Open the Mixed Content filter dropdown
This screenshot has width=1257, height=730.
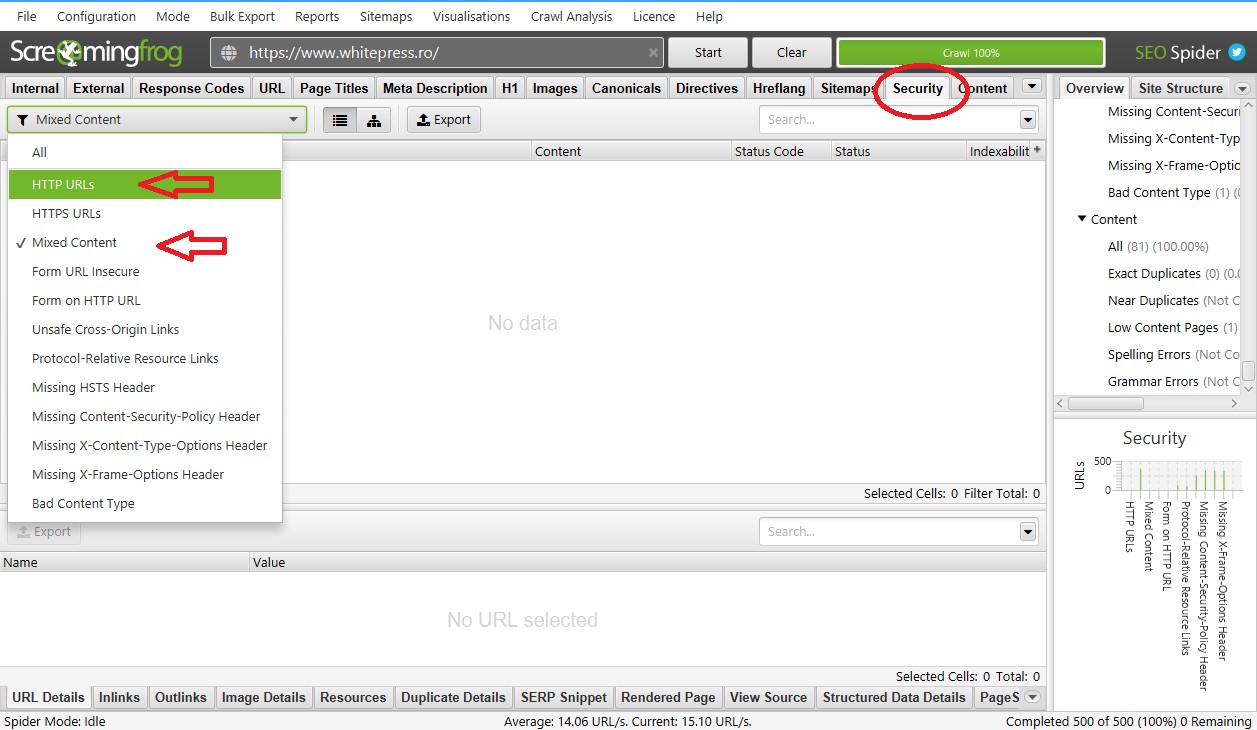coord(157,120)
